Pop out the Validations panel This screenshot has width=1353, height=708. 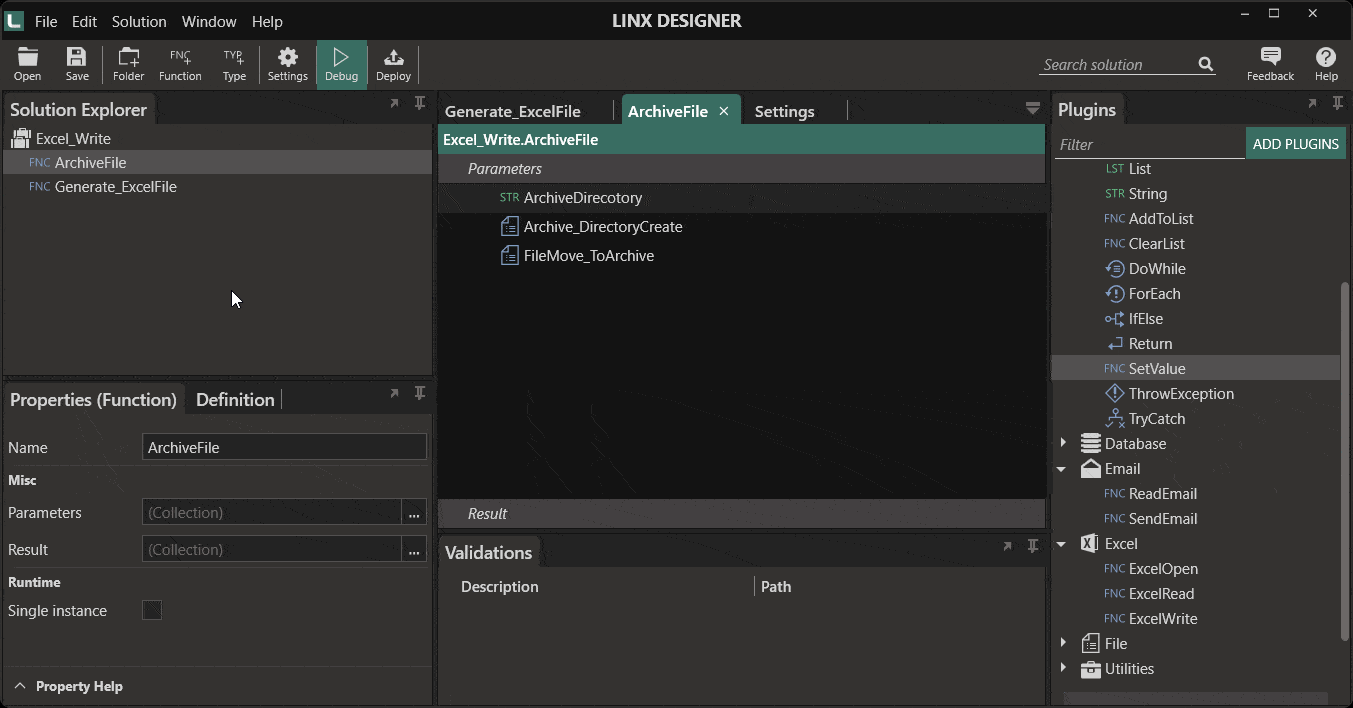(x=1007, y=546)
